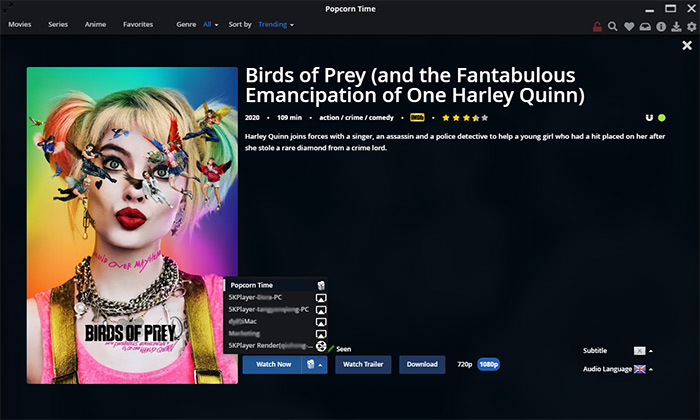Select Popcorn Time player in device list
The height and width of the screenshot is (420, 700).
pos(275,285)
